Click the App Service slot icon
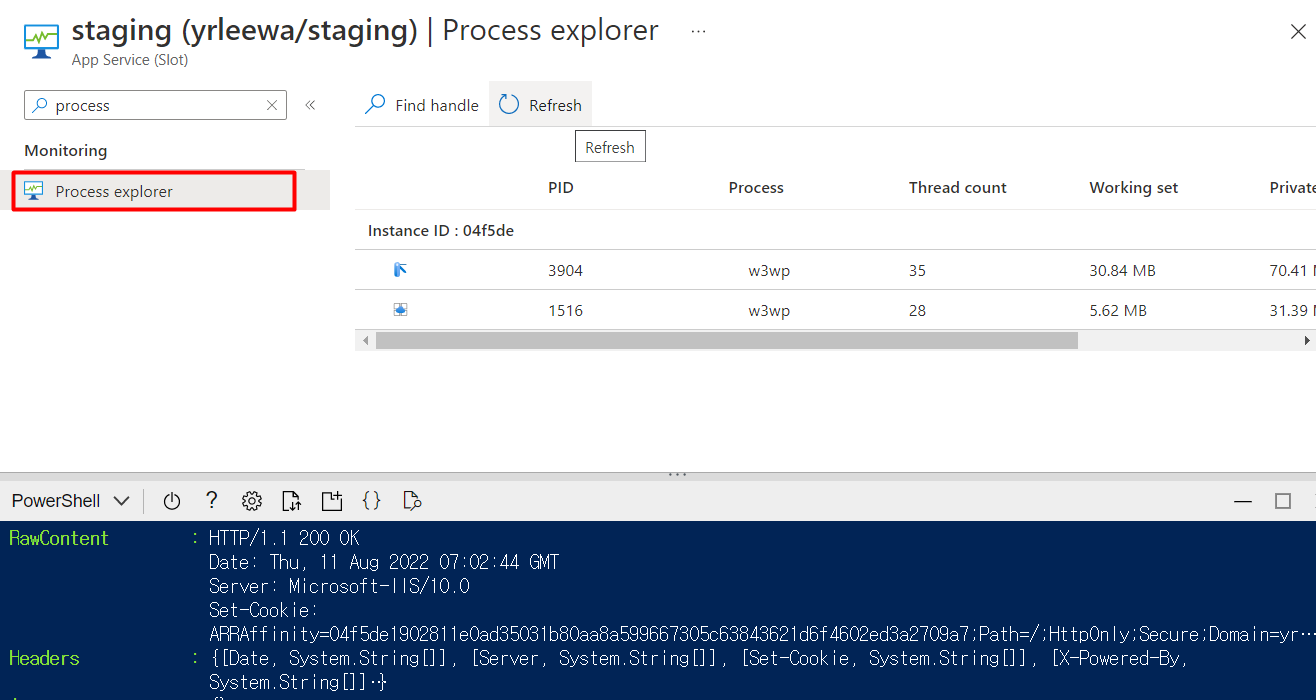Screen dimensions: 1316x700 [x=42, y=43]
